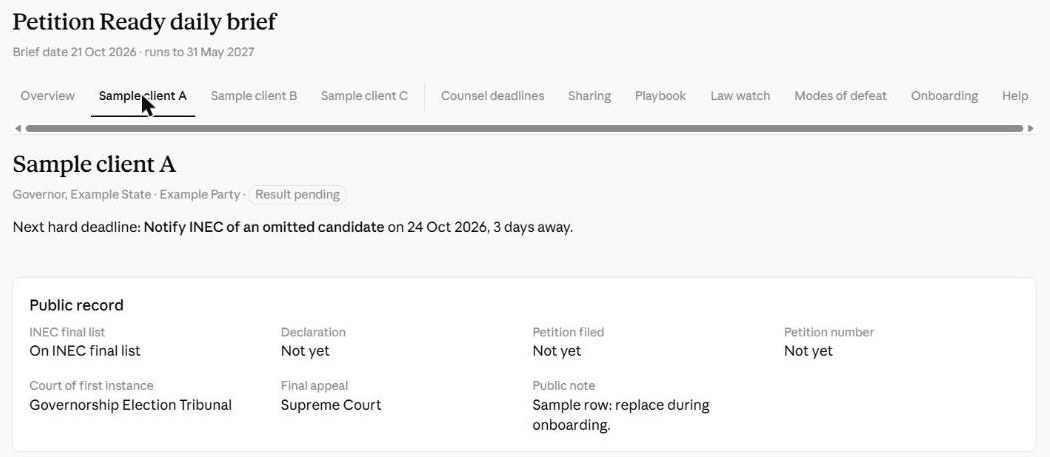The width and height of the screenshot is (1050, 457).
Task: Open the Counsel deadlines tab
Action: pos(492,96)
